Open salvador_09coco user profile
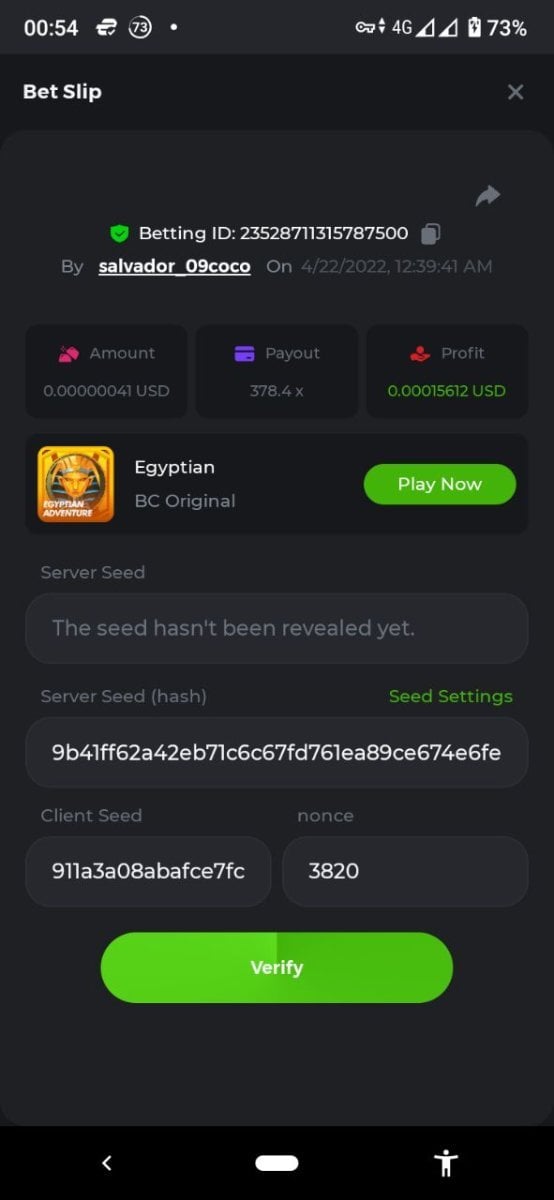The image size is (554, 1200). pyautogui.click(x=174, y=267)
